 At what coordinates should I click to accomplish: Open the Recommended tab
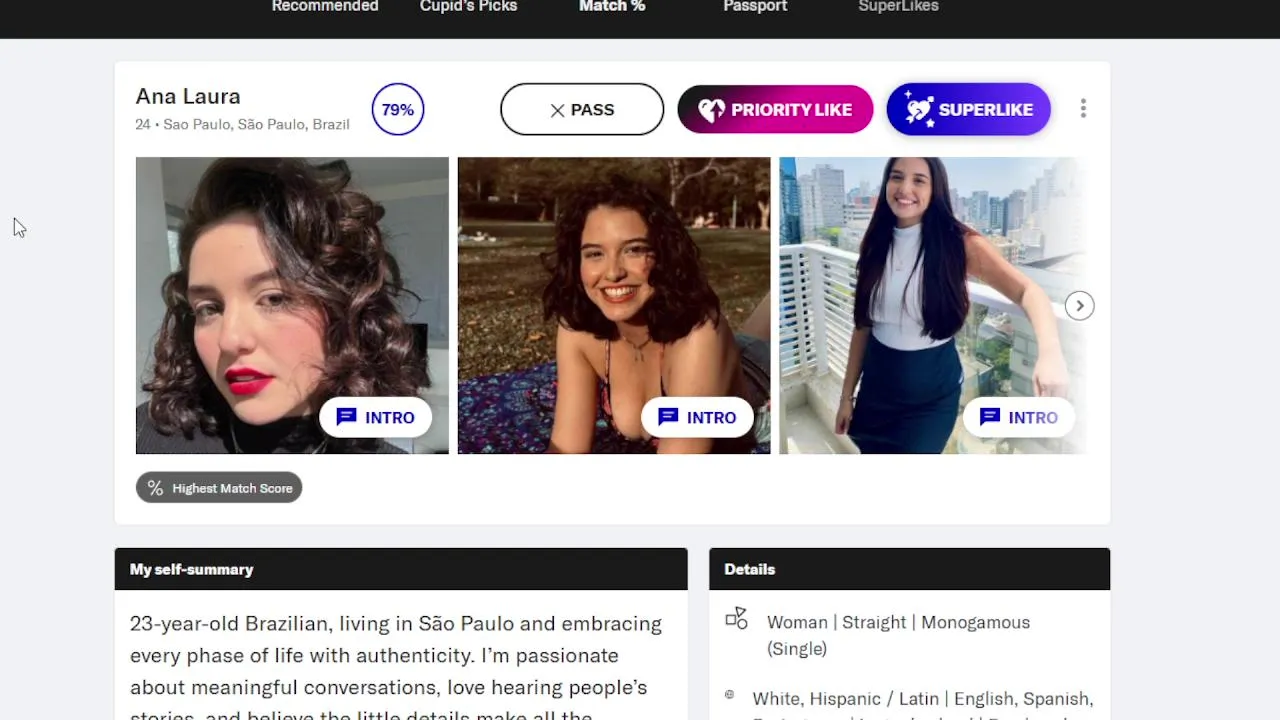click(325, 6)
